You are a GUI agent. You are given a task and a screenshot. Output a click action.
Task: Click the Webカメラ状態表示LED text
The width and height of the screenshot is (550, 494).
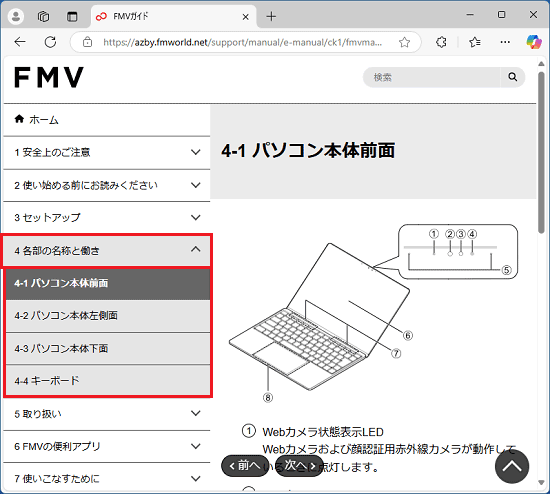[323, 432]
